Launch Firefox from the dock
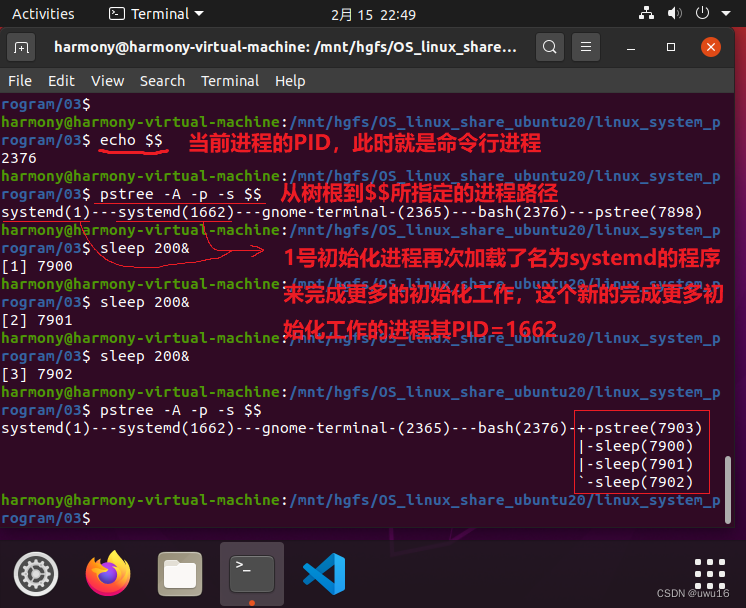This screenshot has height=608, width=746. 108,573
